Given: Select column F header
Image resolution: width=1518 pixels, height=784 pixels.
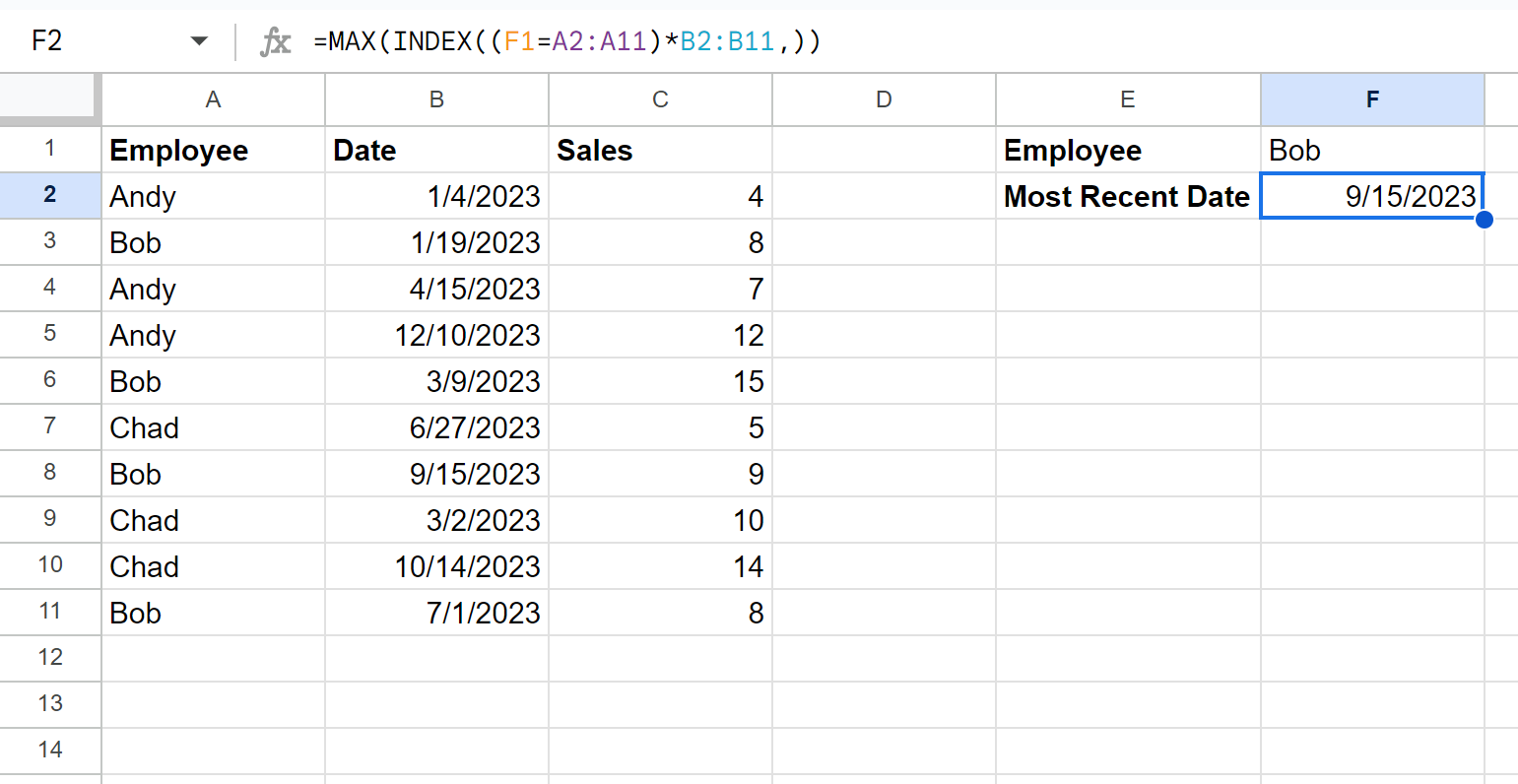Looking at the screenshot, I should (1372, 99).
